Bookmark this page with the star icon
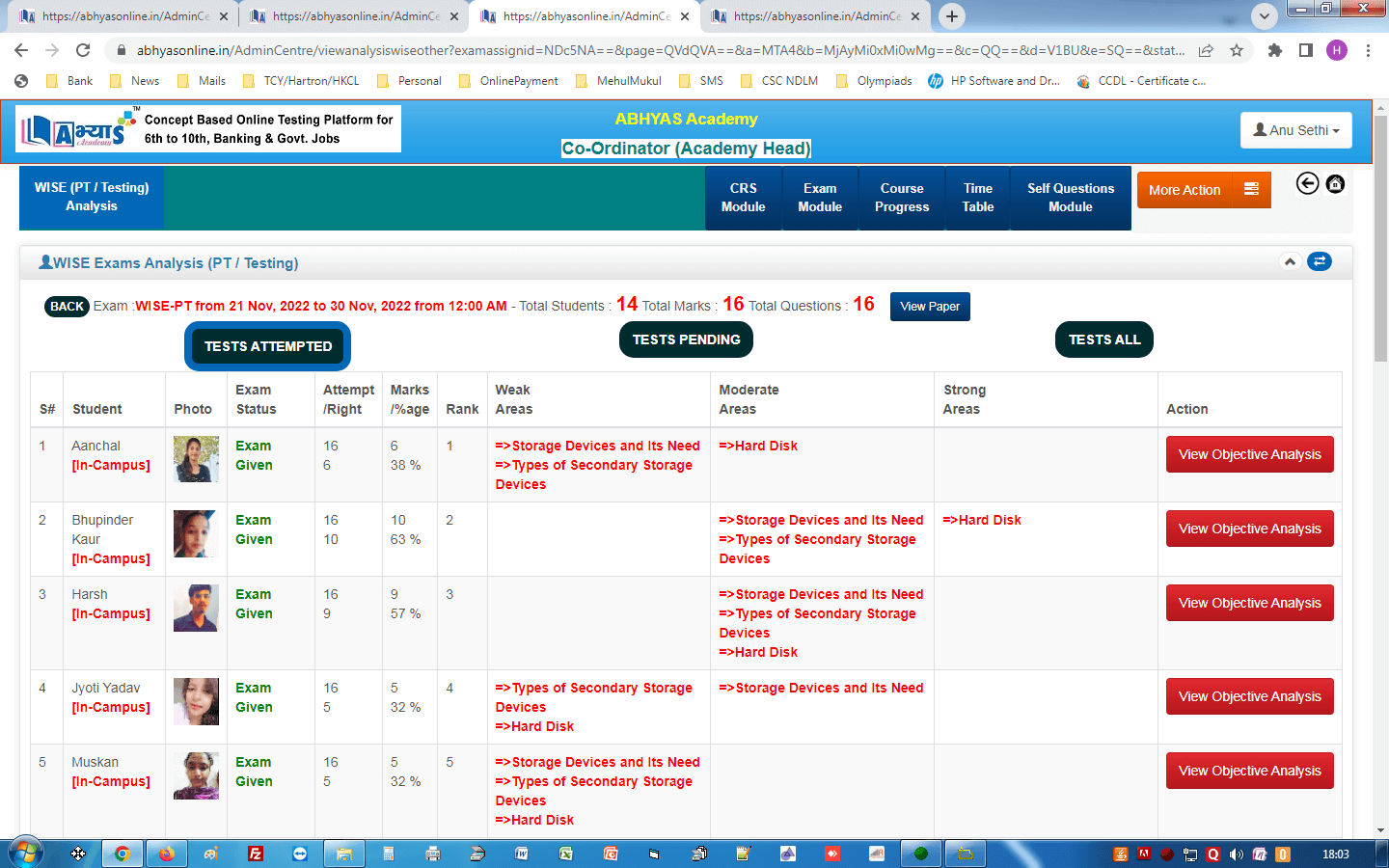This screenshot has width=1389, height=868. coord(1237,50)
